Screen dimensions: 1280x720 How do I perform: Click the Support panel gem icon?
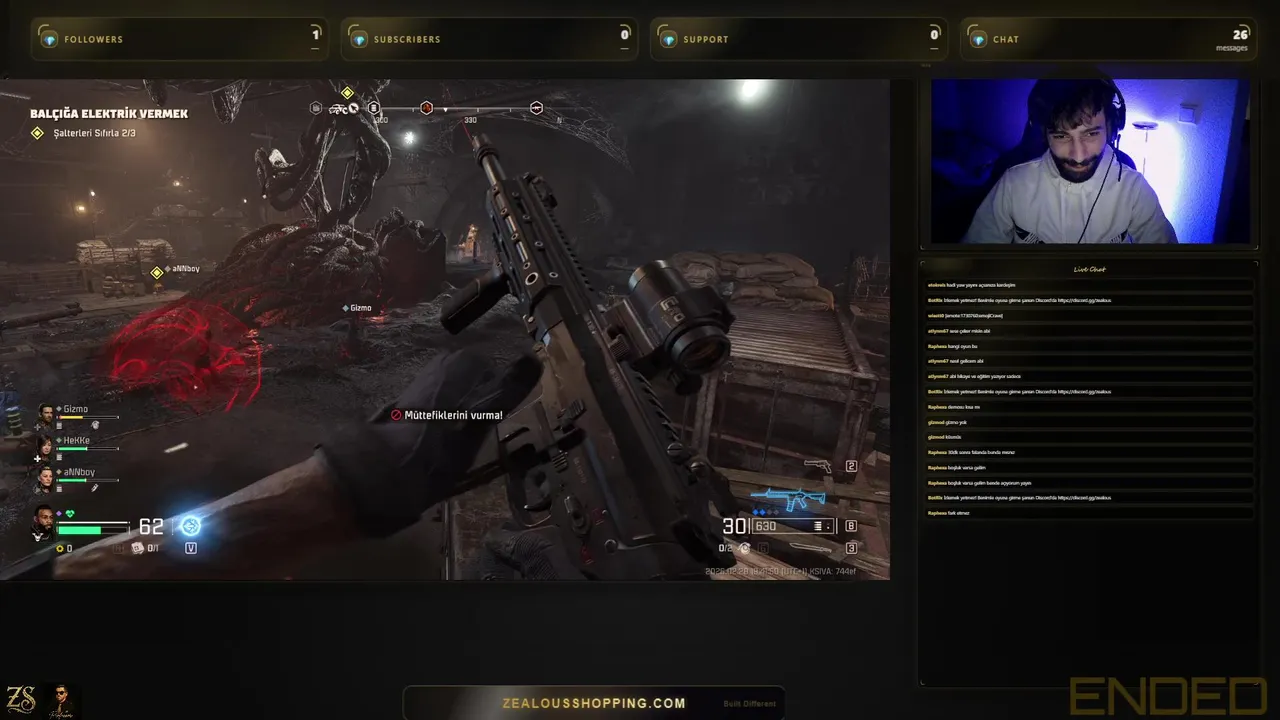coord(668,39)
